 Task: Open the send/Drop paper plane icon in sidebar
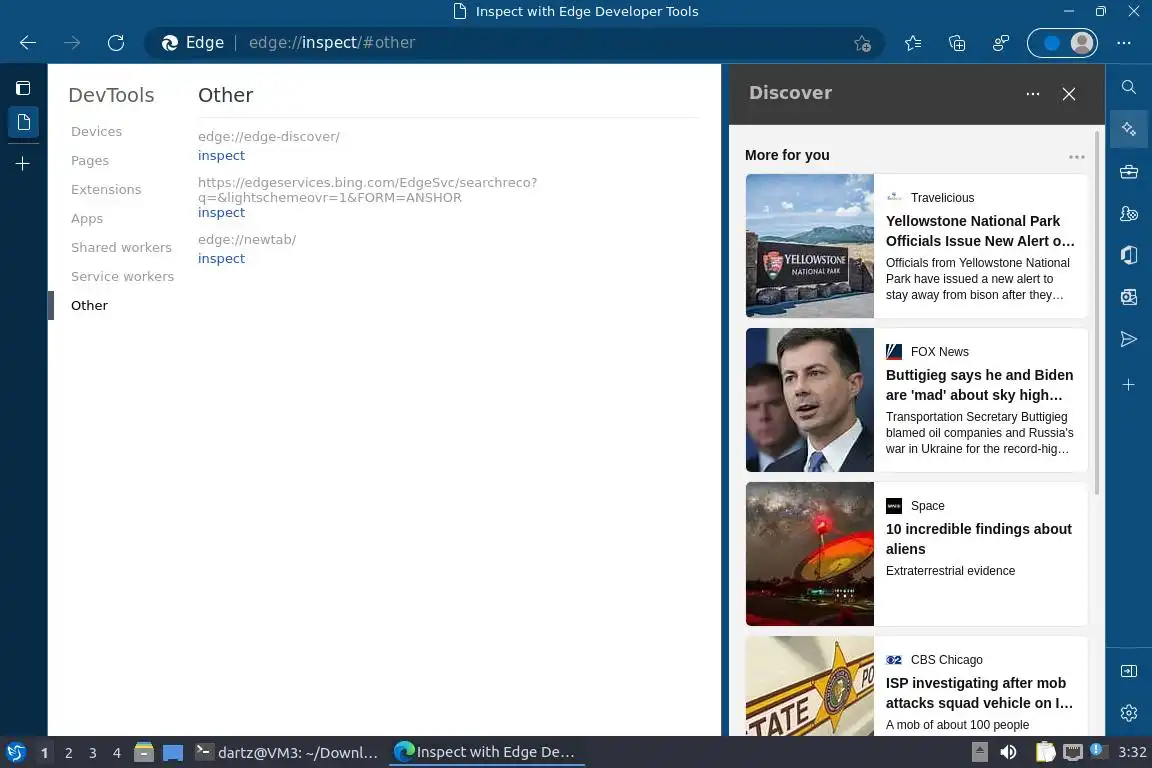1129,339
